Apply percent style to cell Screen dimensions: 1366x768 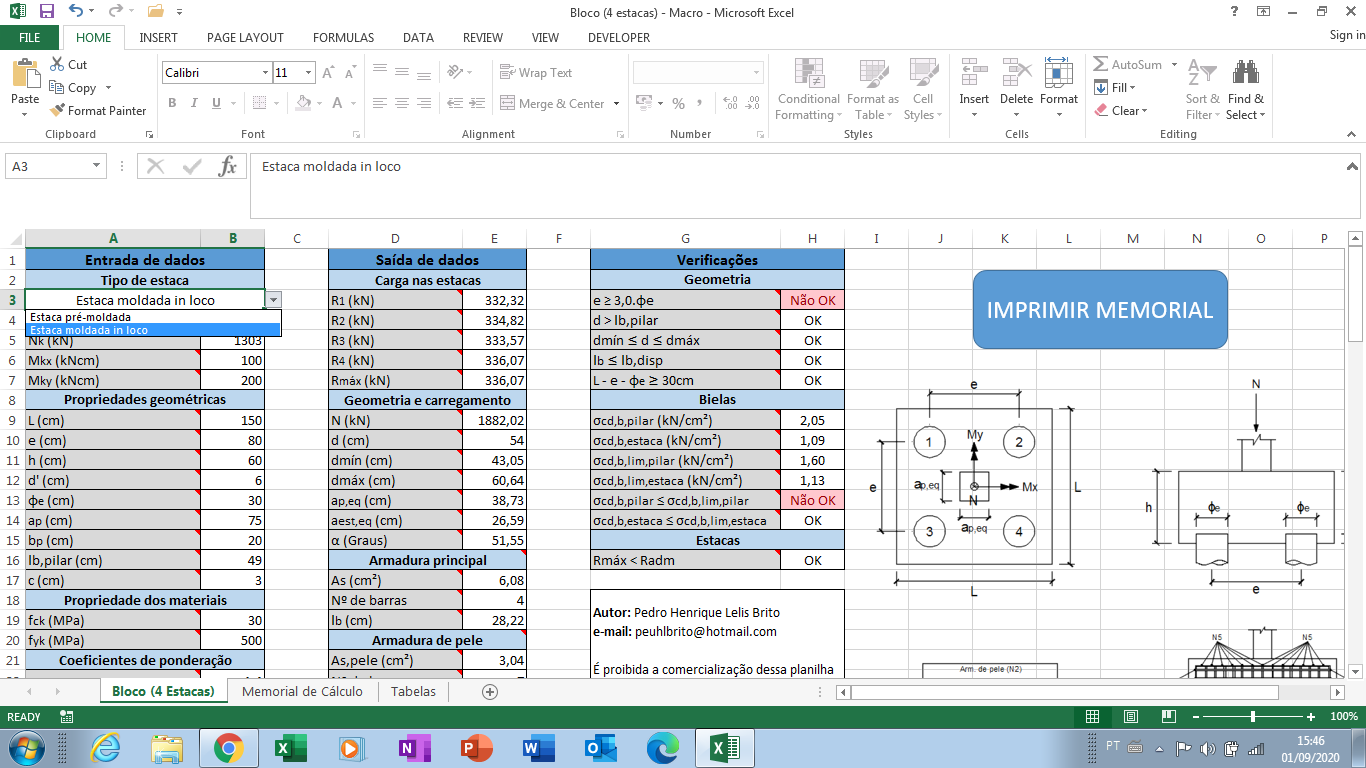[x=678, y=103]
